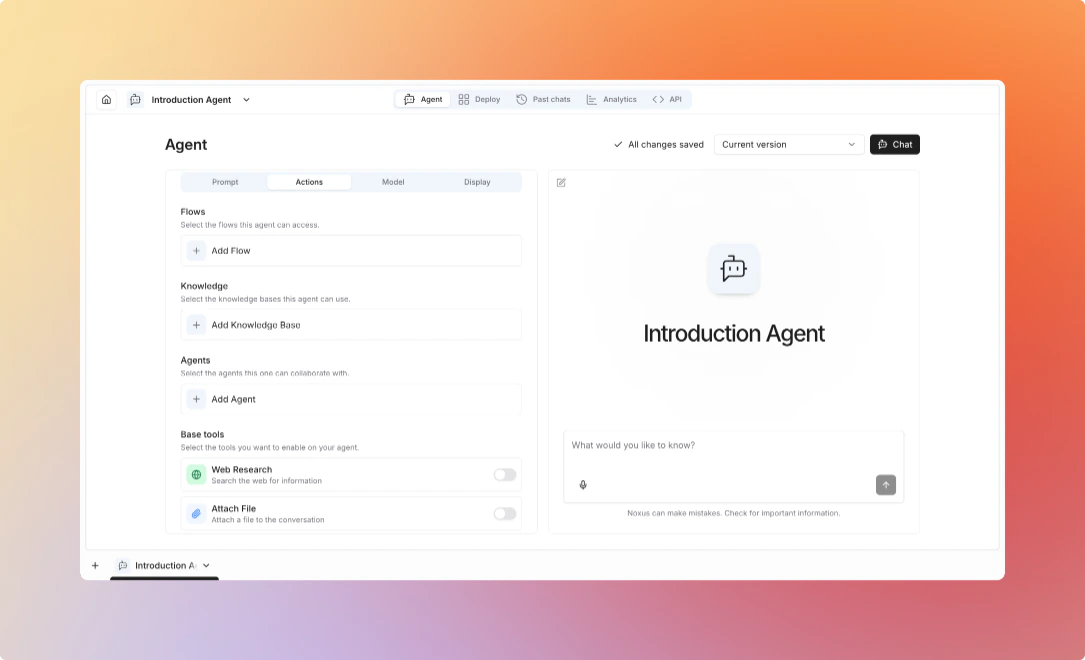Send a message with the arrow icon
The height and width of the screenshot is (660, 1085).
pos(885,484)
